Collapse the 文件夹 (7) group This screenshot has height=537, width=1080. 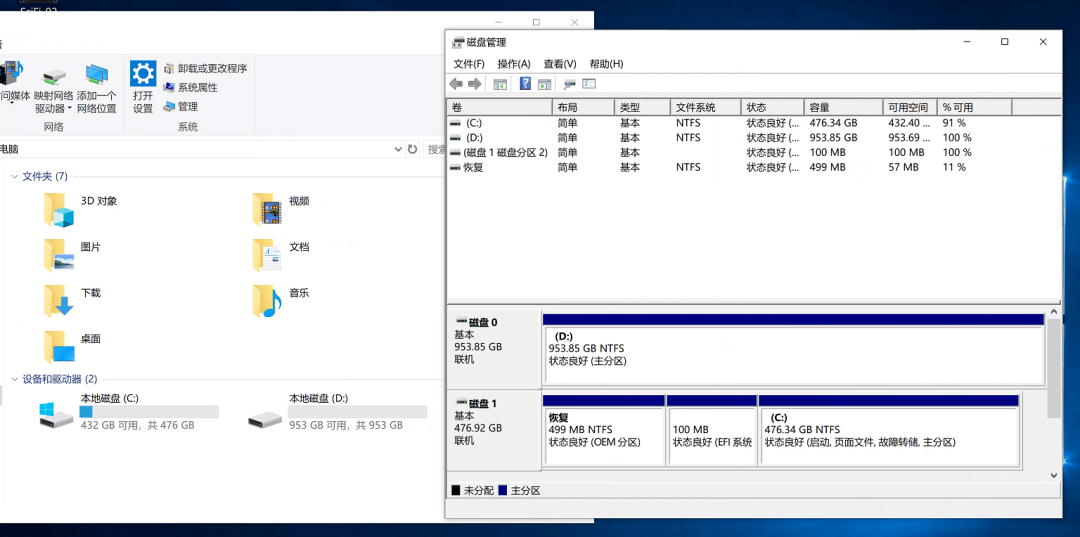[x=15, y=177]
